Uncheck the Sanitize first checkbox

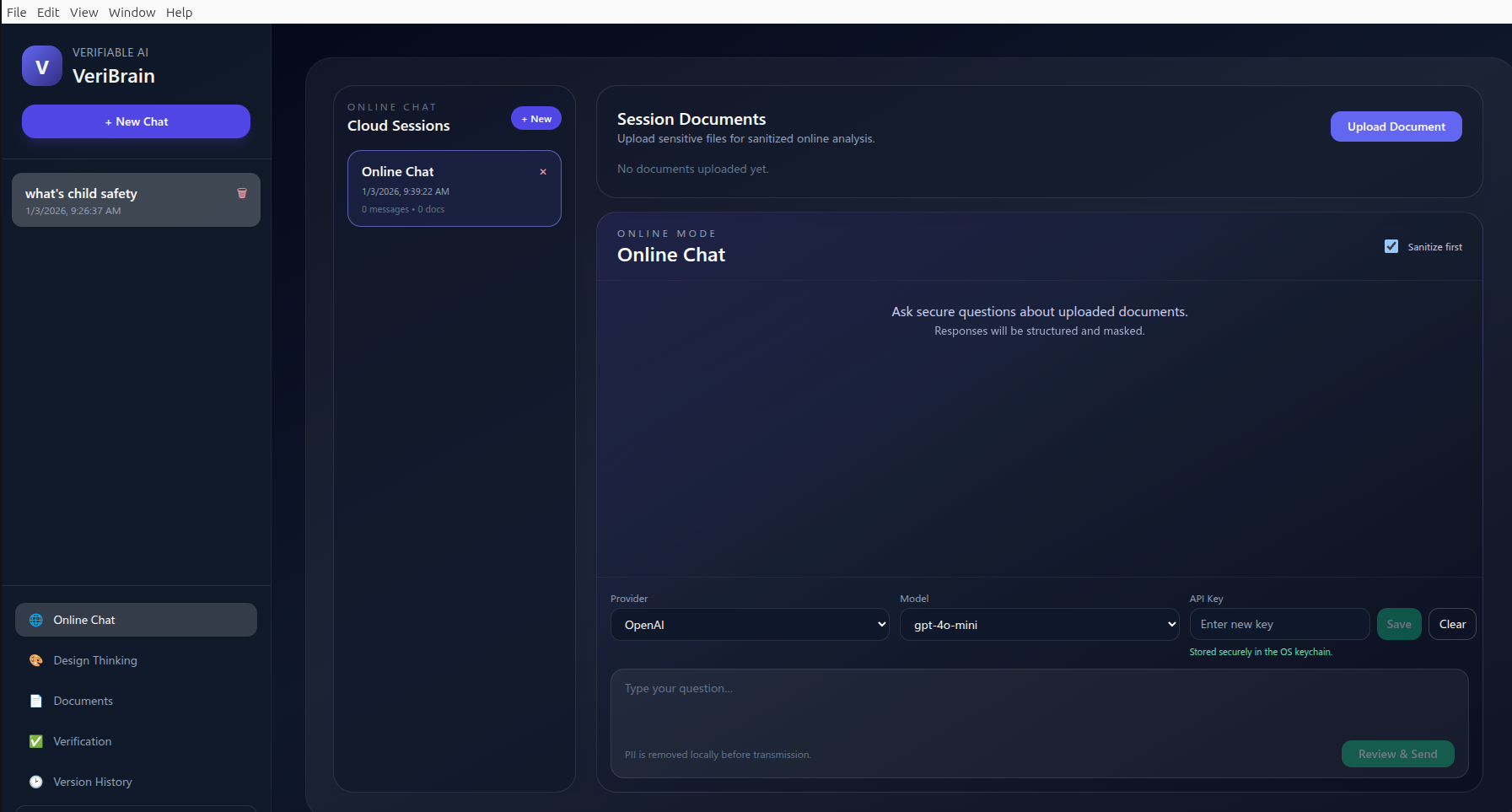[1392, 246]
